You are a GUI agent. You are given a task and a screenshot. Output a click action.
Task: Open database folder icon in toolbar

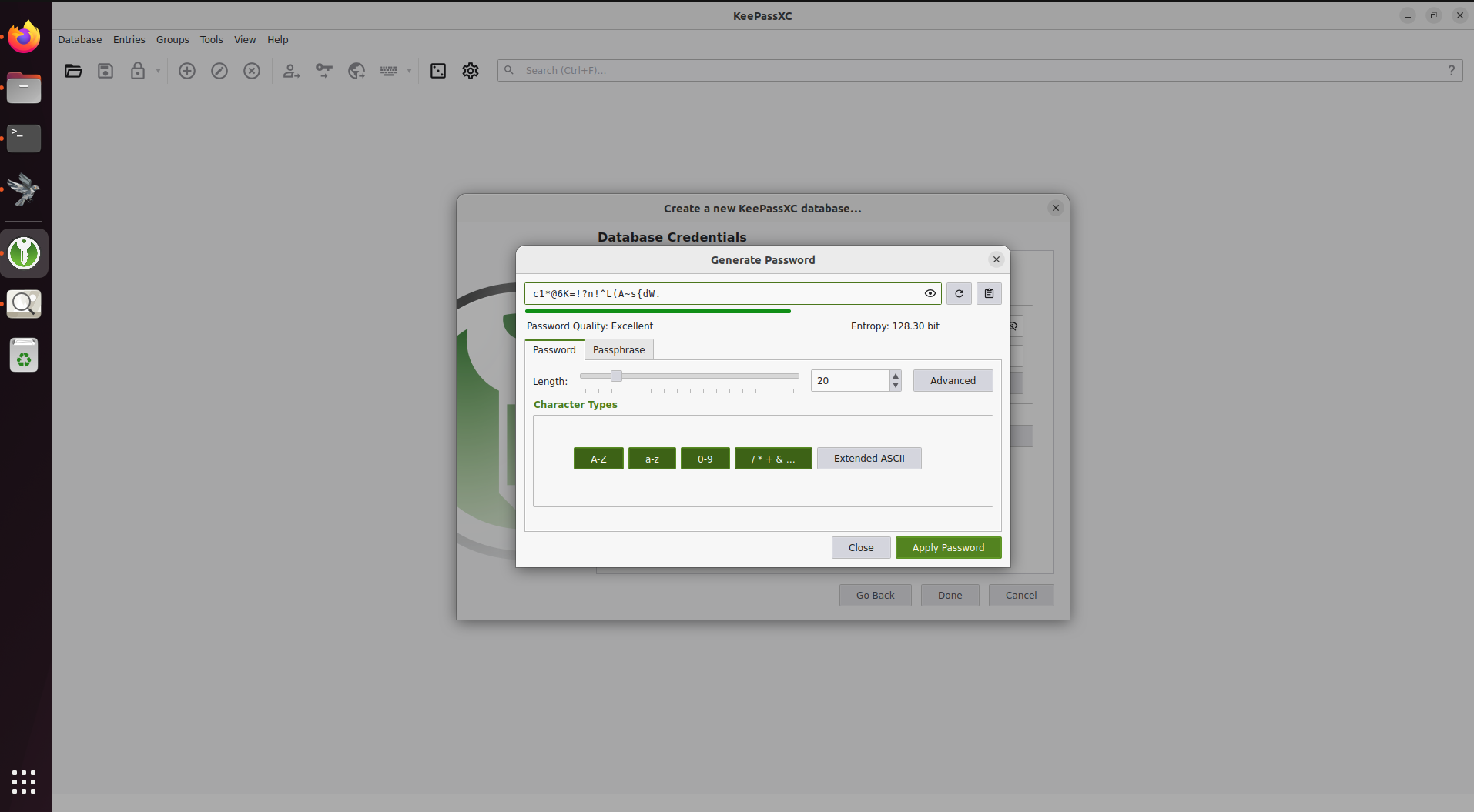[x=73, y=71]
